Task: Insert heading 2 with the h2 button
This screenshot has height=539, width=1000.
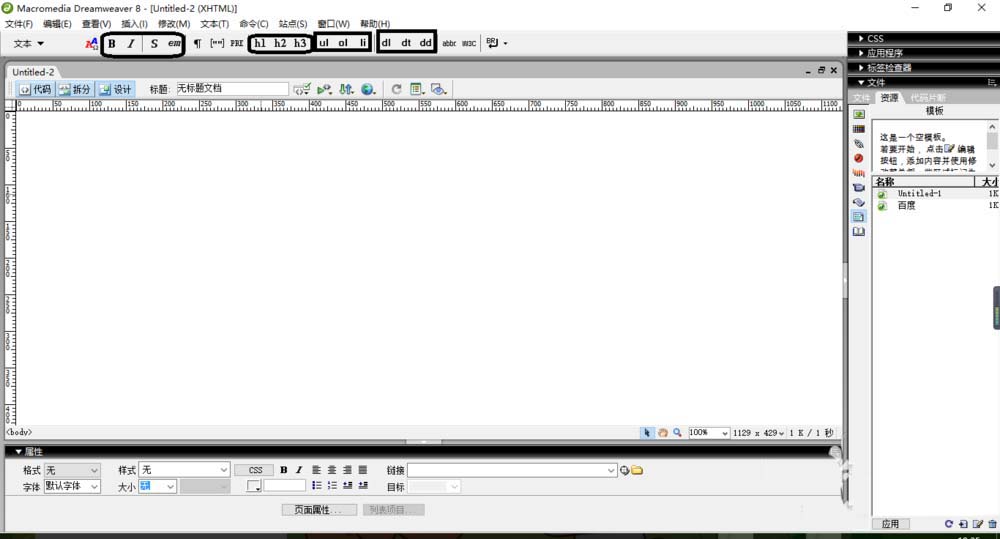Action: pos(280,43)
